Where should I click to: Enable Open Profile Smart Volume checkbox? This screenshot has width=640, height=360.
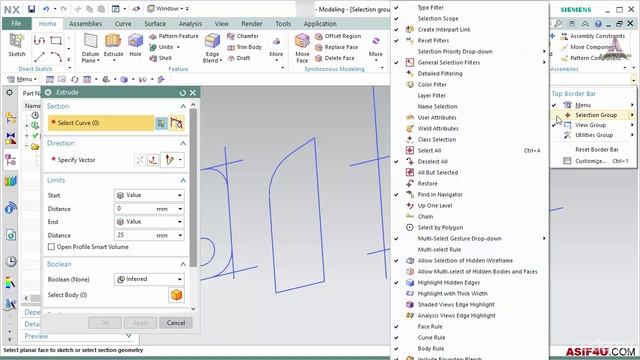(x=51, y=247)
